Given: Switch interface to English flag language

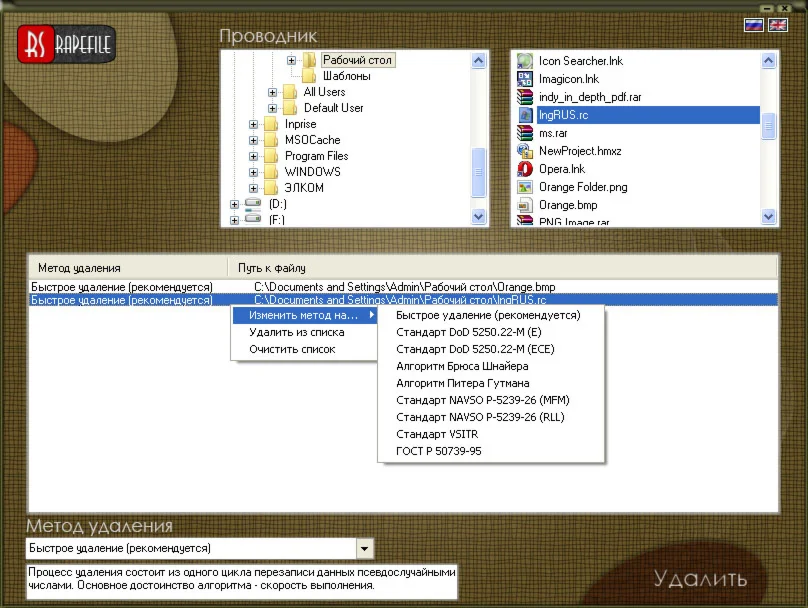Looking at the screenshot, I should (778, 25).
